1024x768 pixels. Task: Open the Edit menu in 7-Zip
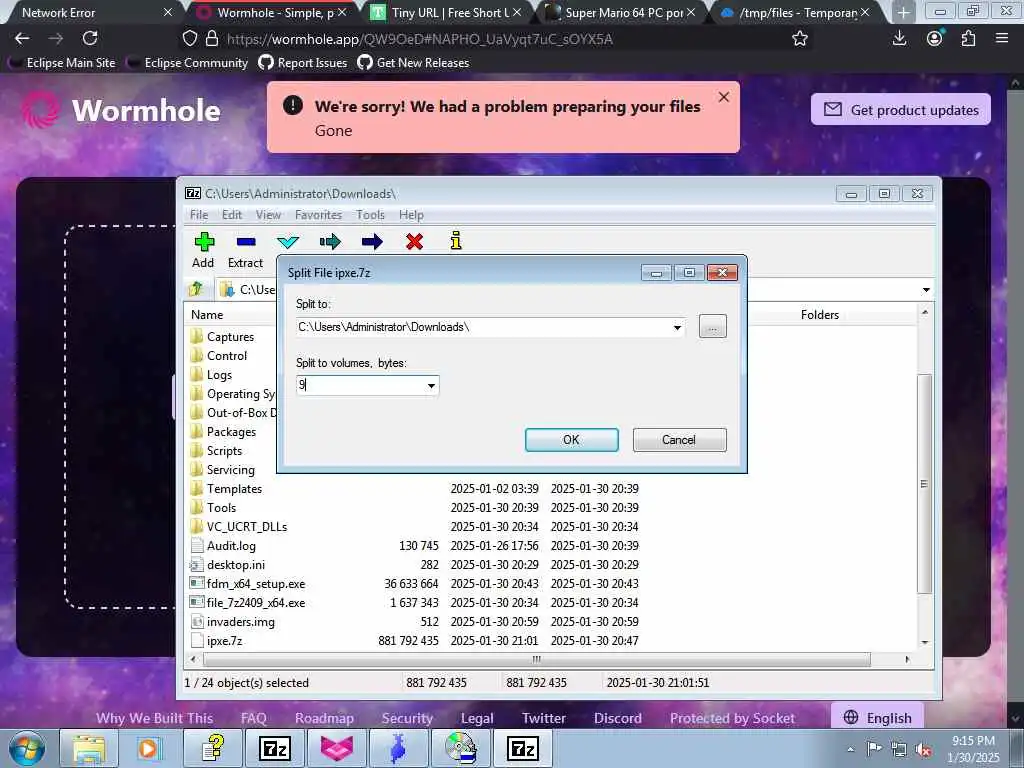point(232,215)
